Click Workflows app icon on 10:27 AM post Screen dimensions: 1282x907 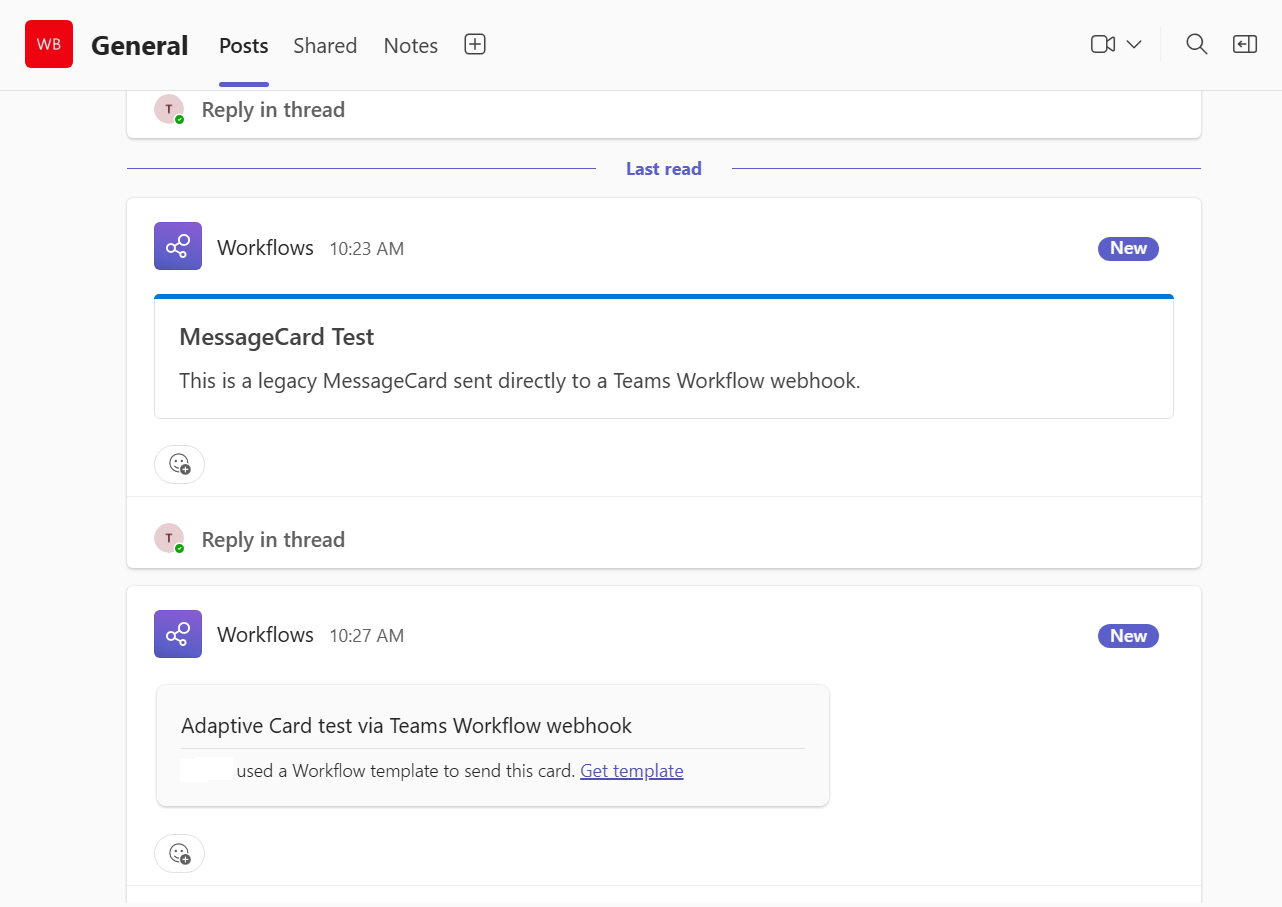(178, 634)
